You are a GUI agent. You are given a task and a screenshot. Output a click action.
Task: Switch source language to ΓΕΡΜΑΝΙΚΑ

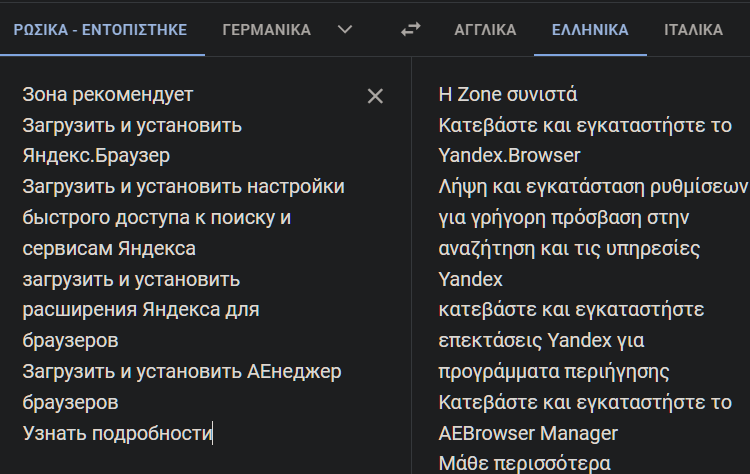(266, 30)
